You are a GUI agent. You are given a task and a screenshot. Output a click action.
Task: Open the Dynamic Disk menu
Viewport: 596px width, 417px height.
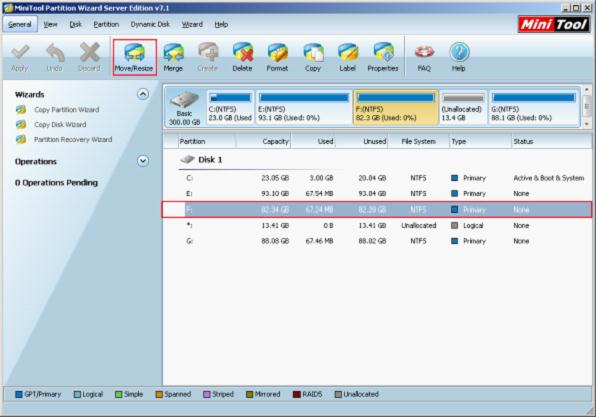point(150,24)
